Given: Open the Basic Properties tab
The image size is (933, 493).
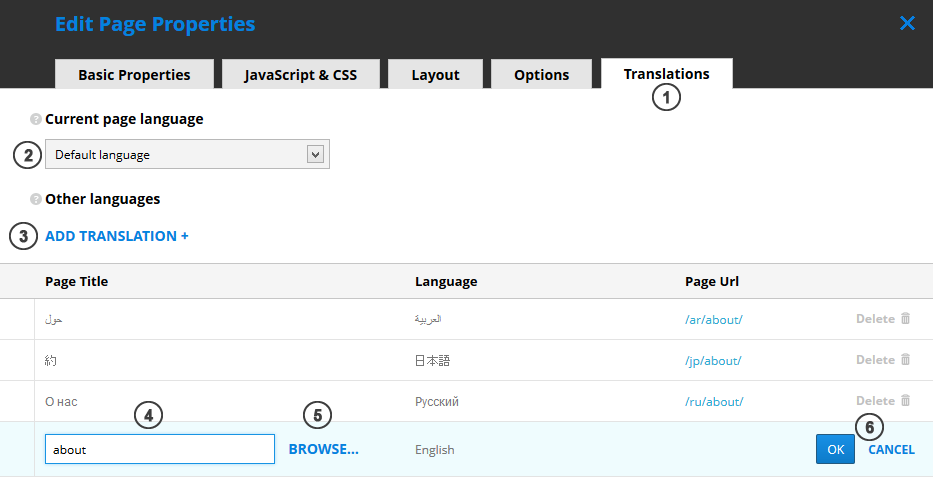Looking at the screenshot, I should click(x=134, y=74).
